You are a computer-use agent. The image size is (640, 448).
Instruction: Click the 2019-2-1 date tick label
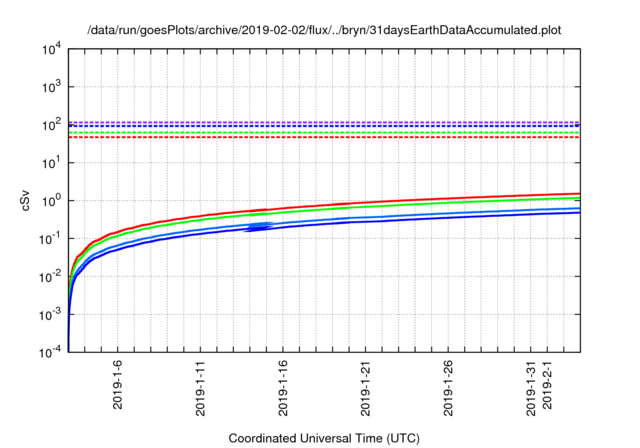click(x=547, y=385)
